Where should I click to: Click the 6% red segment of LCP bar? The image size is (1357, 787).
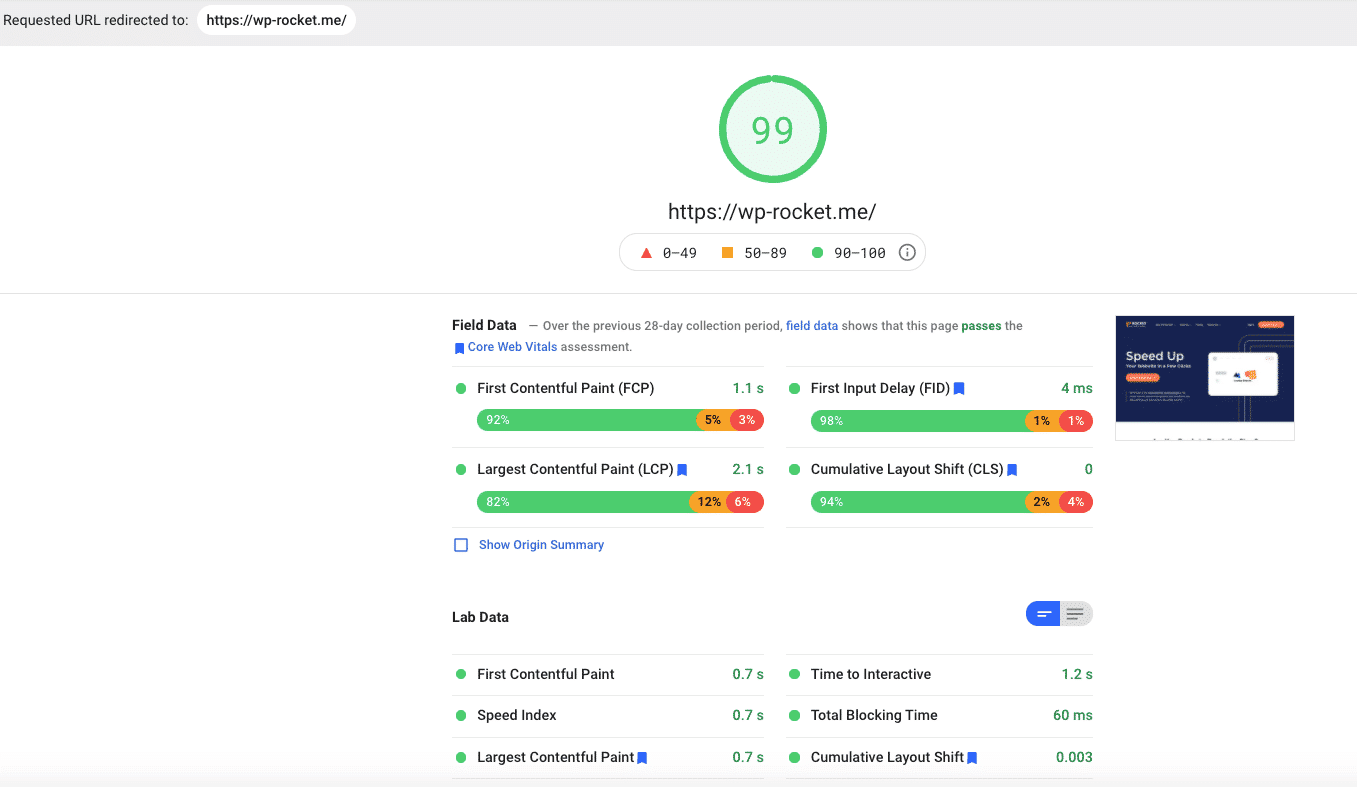coord(744,502)
